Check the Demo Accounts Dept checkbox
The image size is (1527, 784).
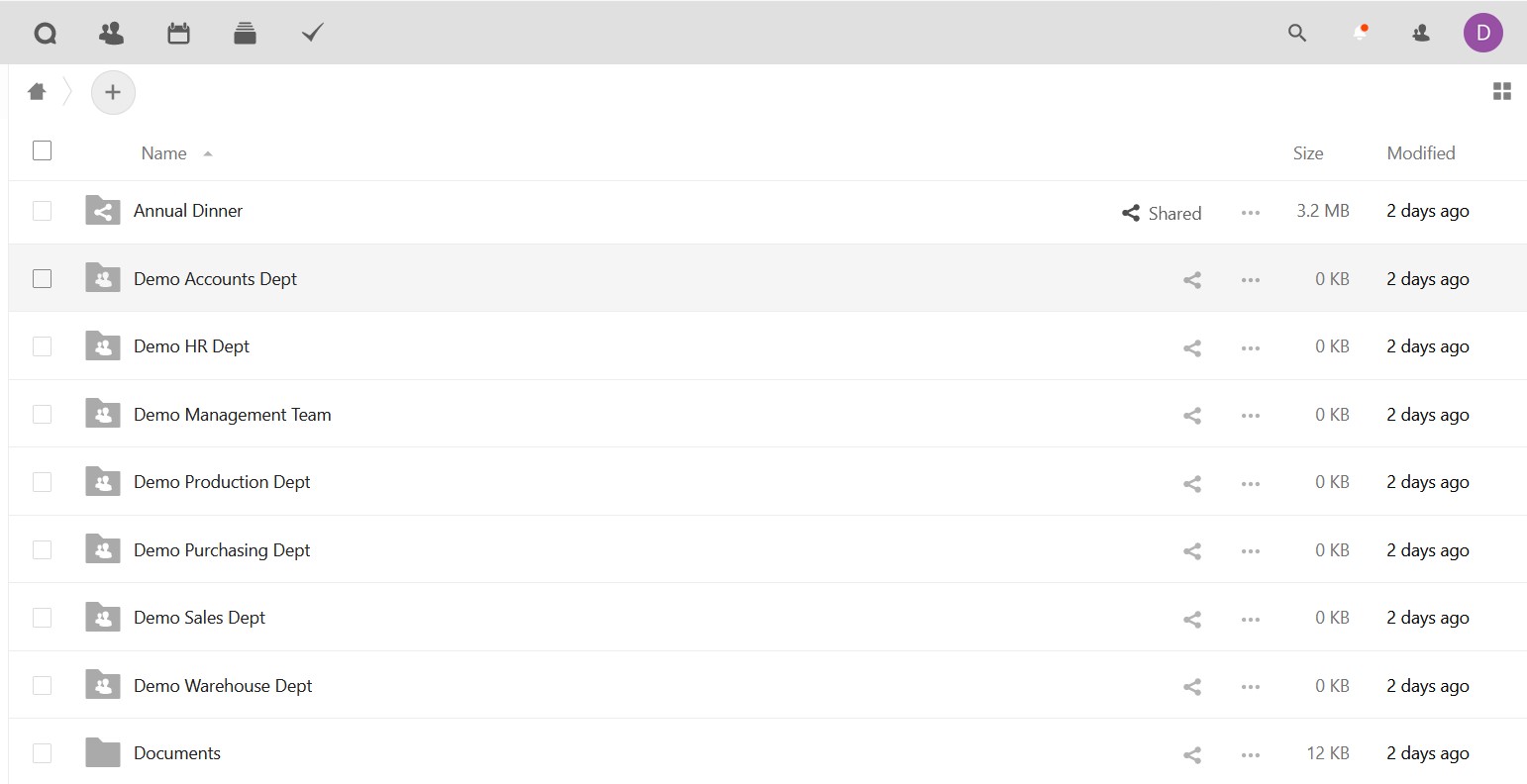42,279
